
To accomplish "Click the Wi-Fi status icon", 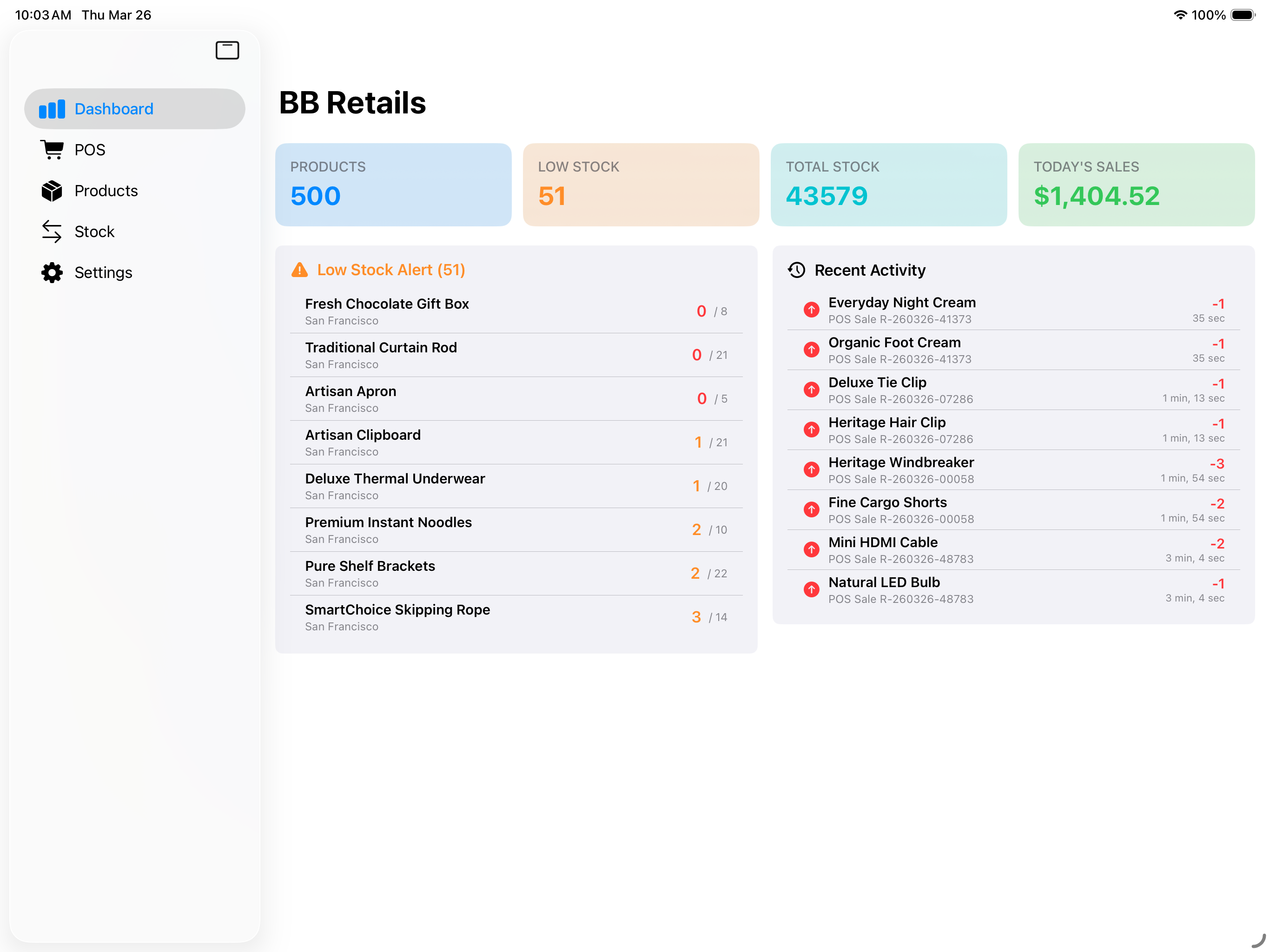I will pyautogui.click(x=1180, y=15).
